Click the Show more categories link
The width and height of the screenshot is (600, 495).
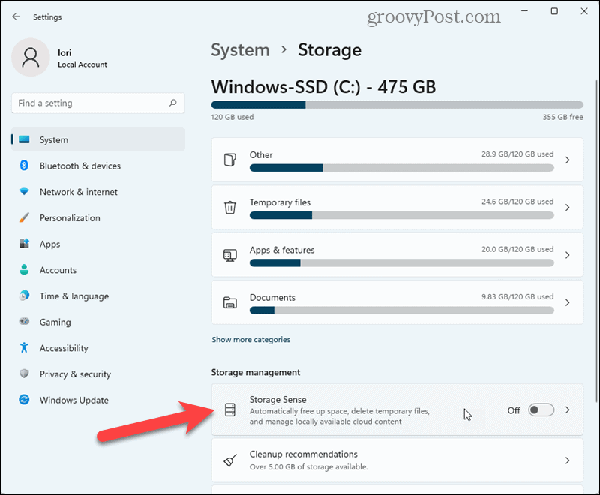coord(251,339)
